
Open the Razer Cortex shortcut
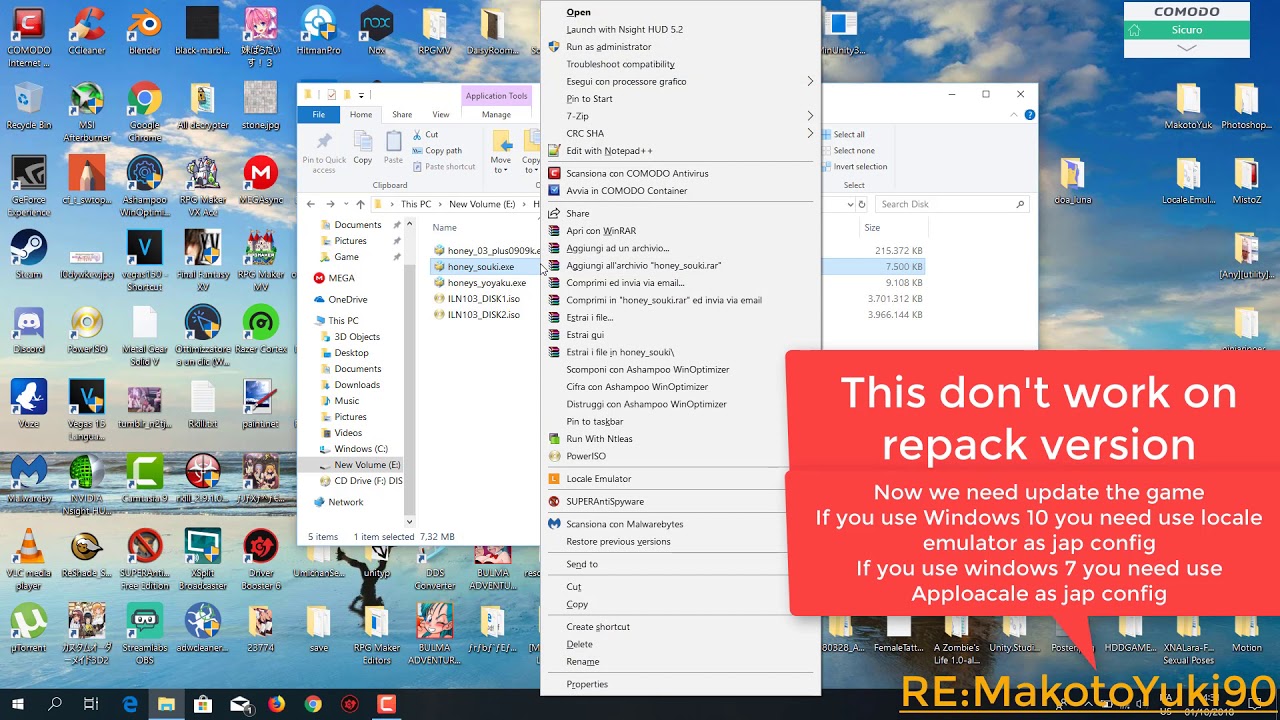(261, 329)
